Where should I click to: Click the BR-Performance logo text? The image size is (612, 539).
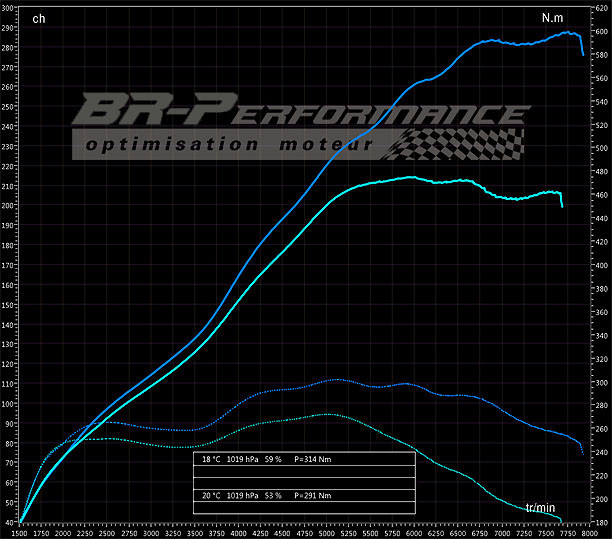300,112
